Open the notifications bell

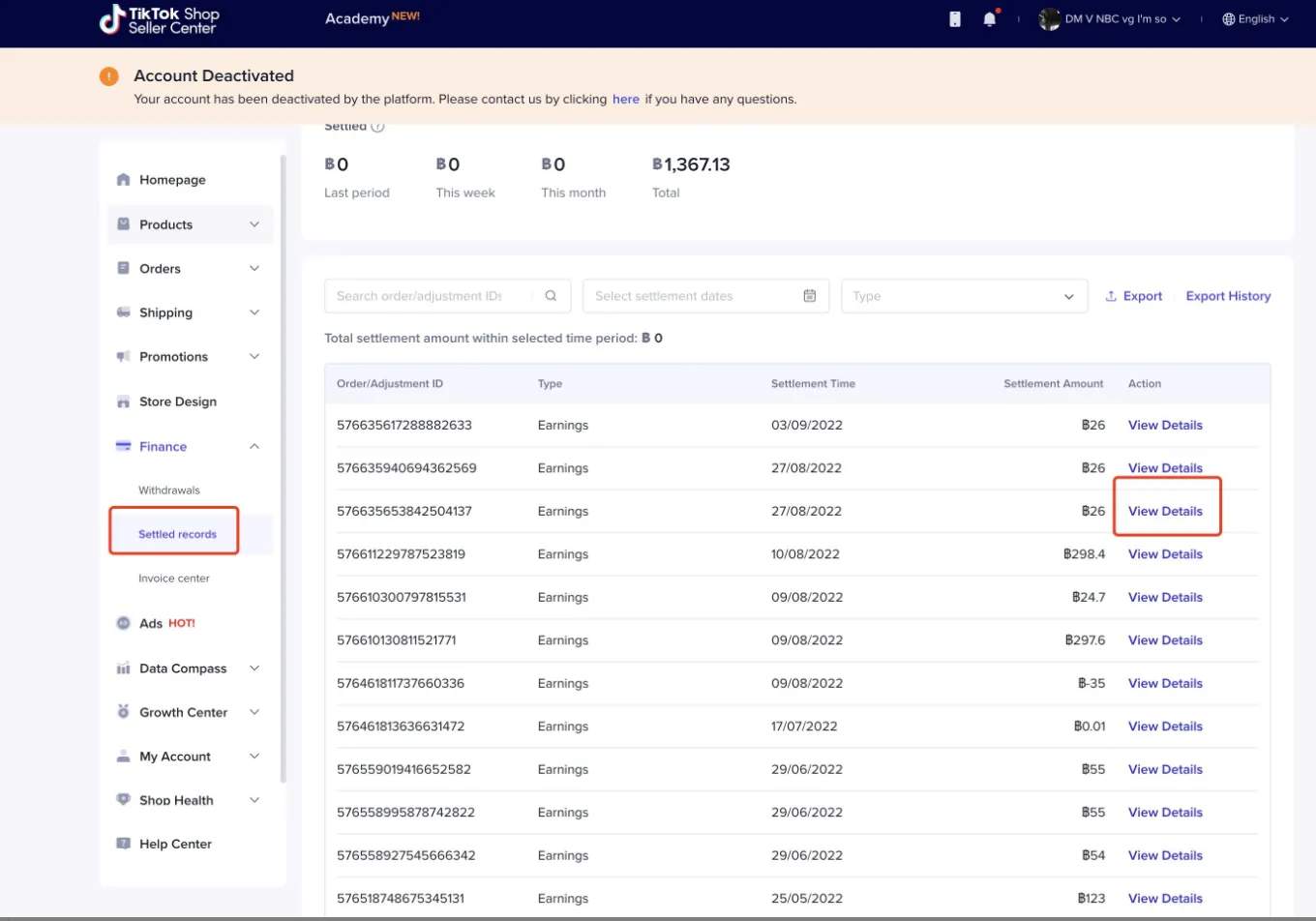pos(990,19)
